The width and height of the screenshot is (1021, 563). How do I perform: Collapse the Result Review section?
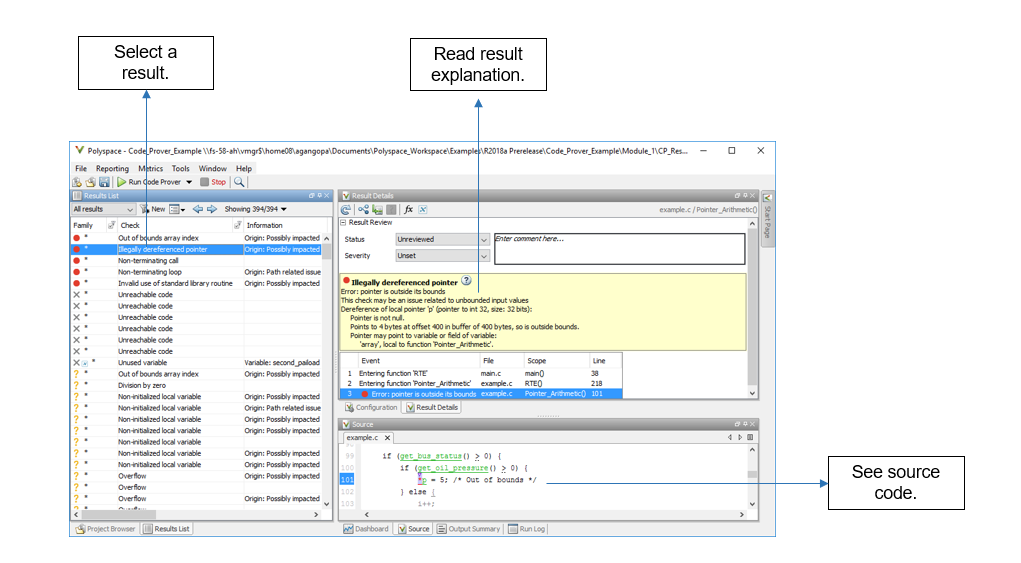(343, 223)
